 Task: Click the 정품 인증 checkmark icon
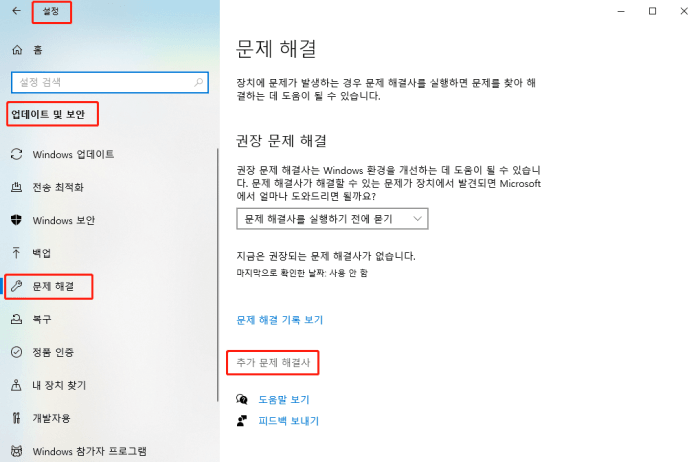[x=16, y=352]
